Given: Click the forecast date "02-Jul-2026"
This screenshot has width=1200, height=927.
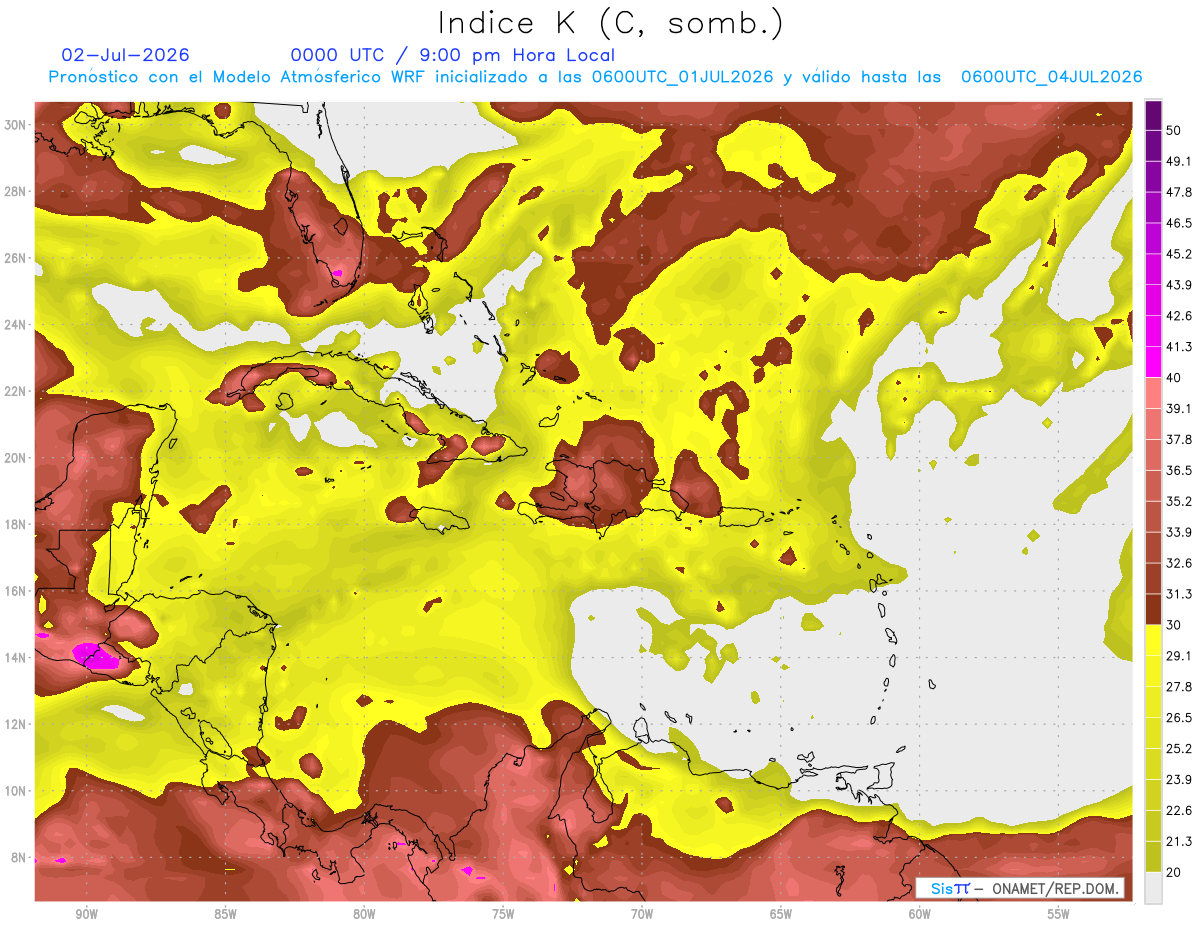Looking at the screenshot, I should click(x=126, y=55).
